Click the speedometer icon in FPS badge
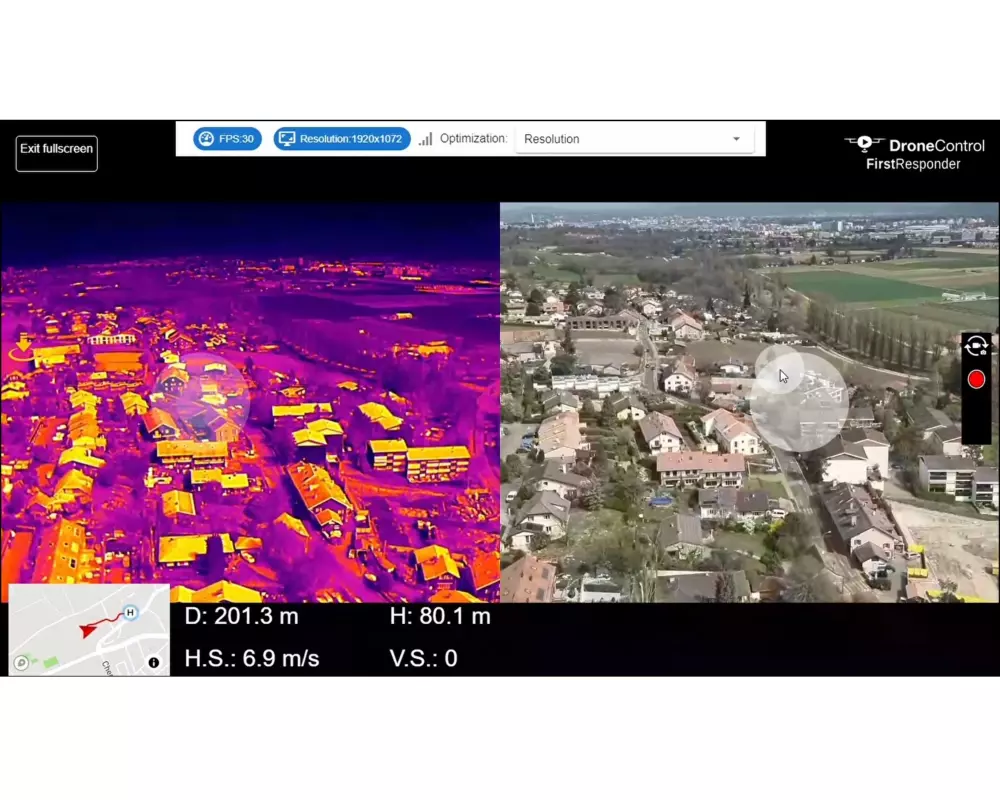This screenshot has height=800, width=1000. point(206,139)
